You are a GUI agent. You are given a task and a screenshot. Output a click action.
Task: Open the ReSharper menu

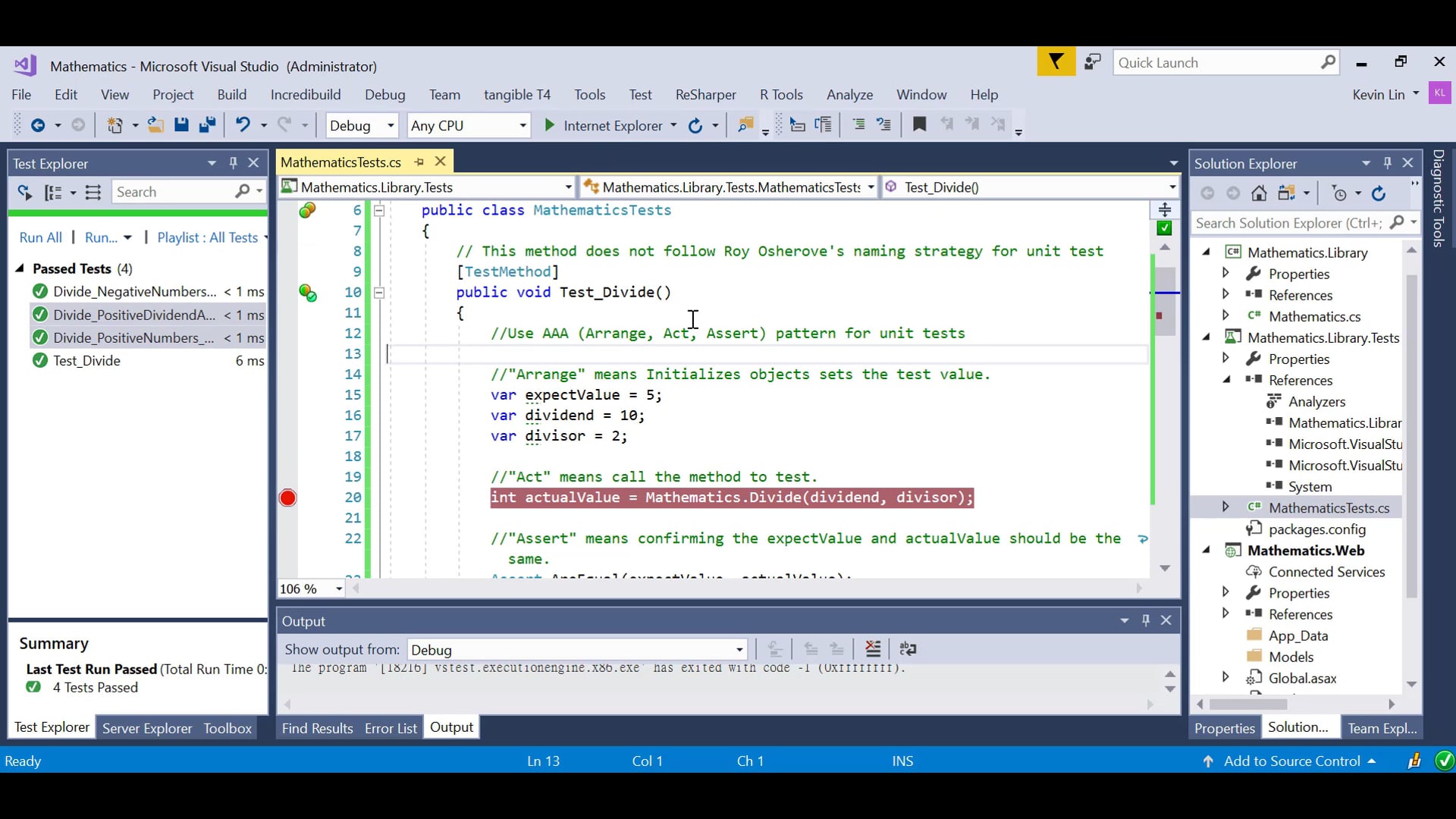[705, 95]
